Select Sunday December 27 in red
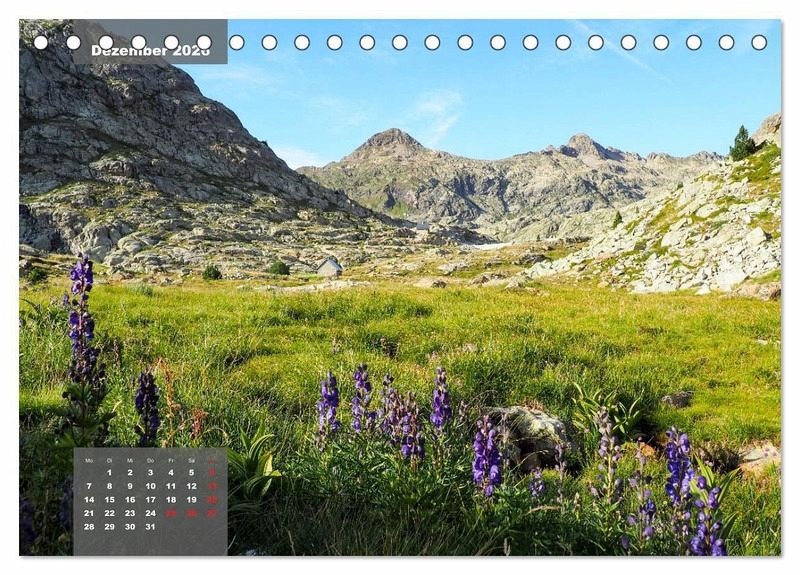 coord(212,513)
